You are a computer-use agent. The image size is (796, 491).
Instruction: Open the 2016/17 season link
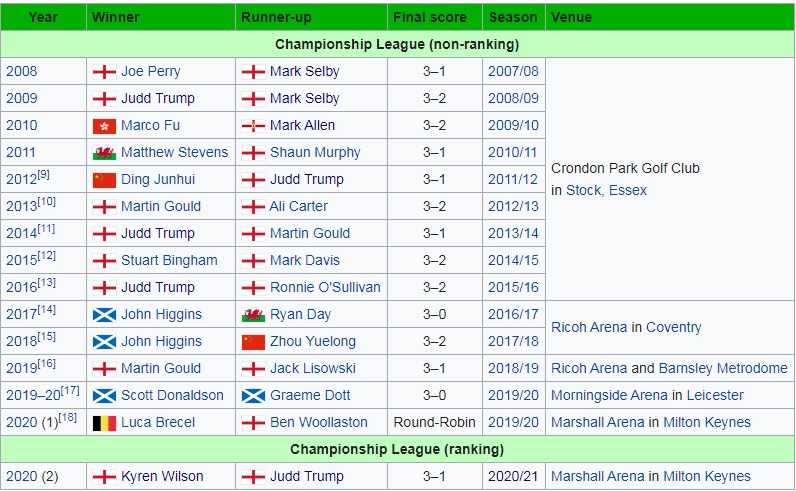513,314
